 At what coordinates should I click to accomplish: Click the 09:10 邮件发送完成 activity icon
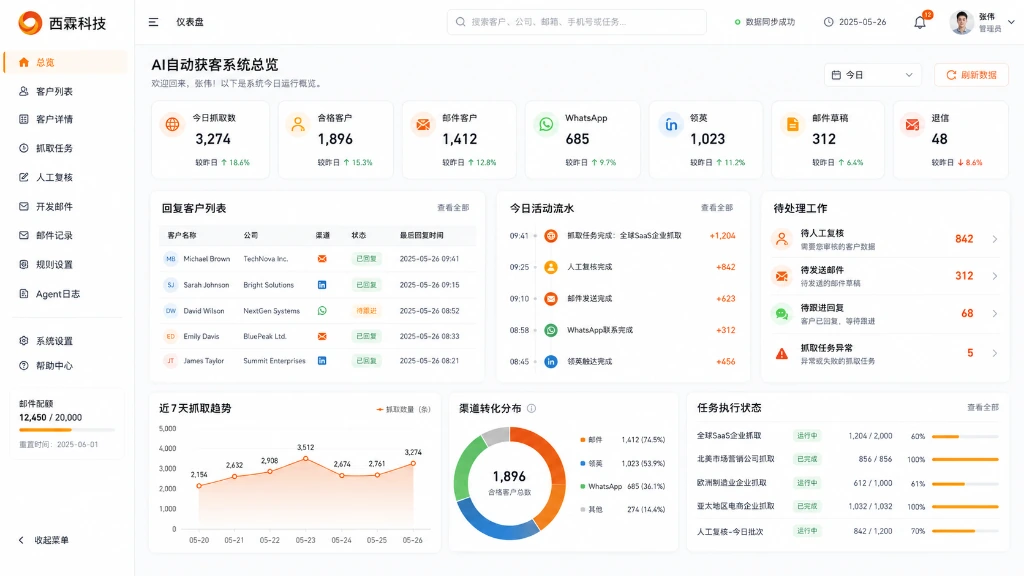click(551, 298)
